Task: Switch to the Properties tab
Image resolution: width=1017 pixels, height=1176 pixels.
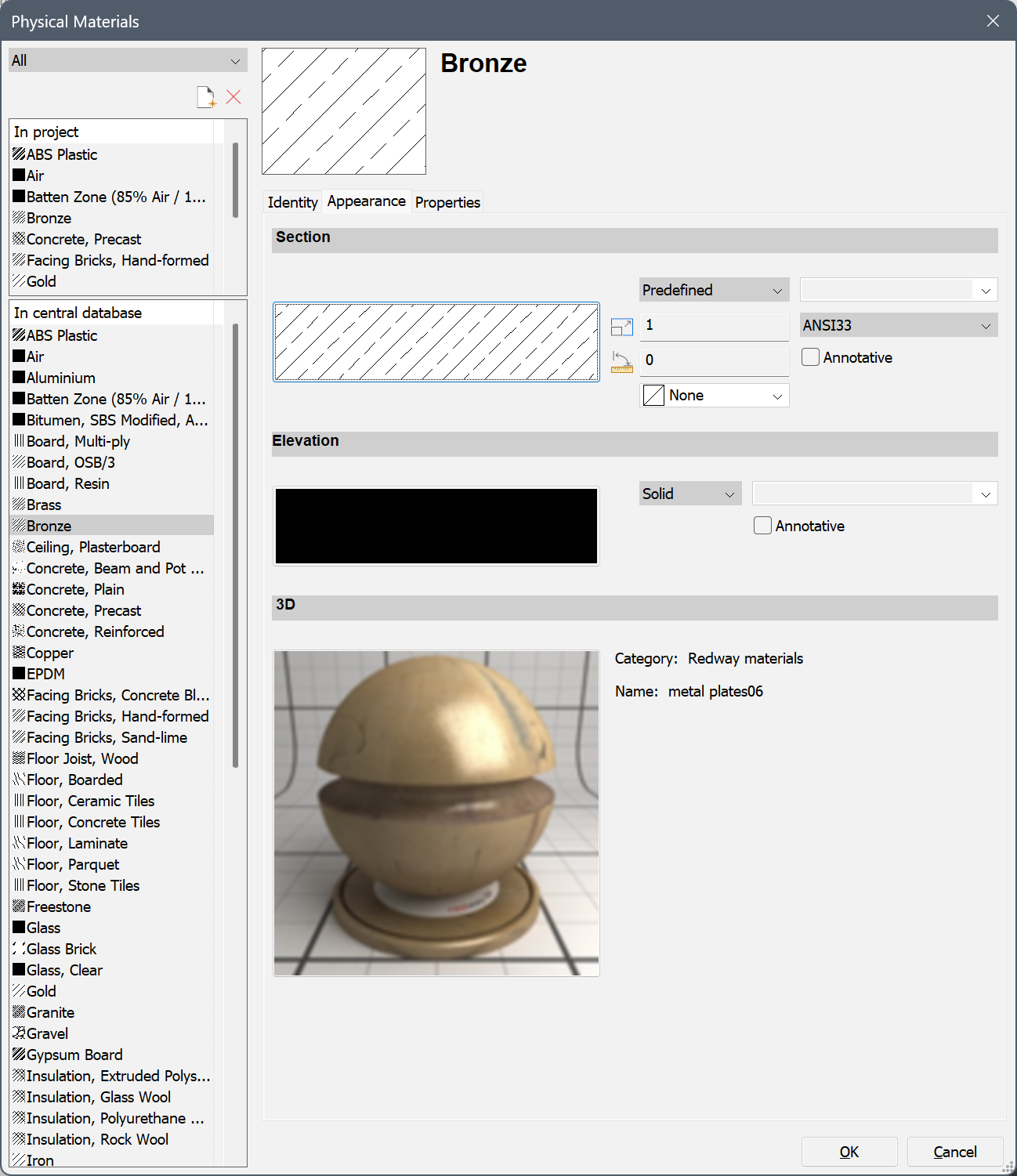Action: pyautogui.click(x=447, y=202)
